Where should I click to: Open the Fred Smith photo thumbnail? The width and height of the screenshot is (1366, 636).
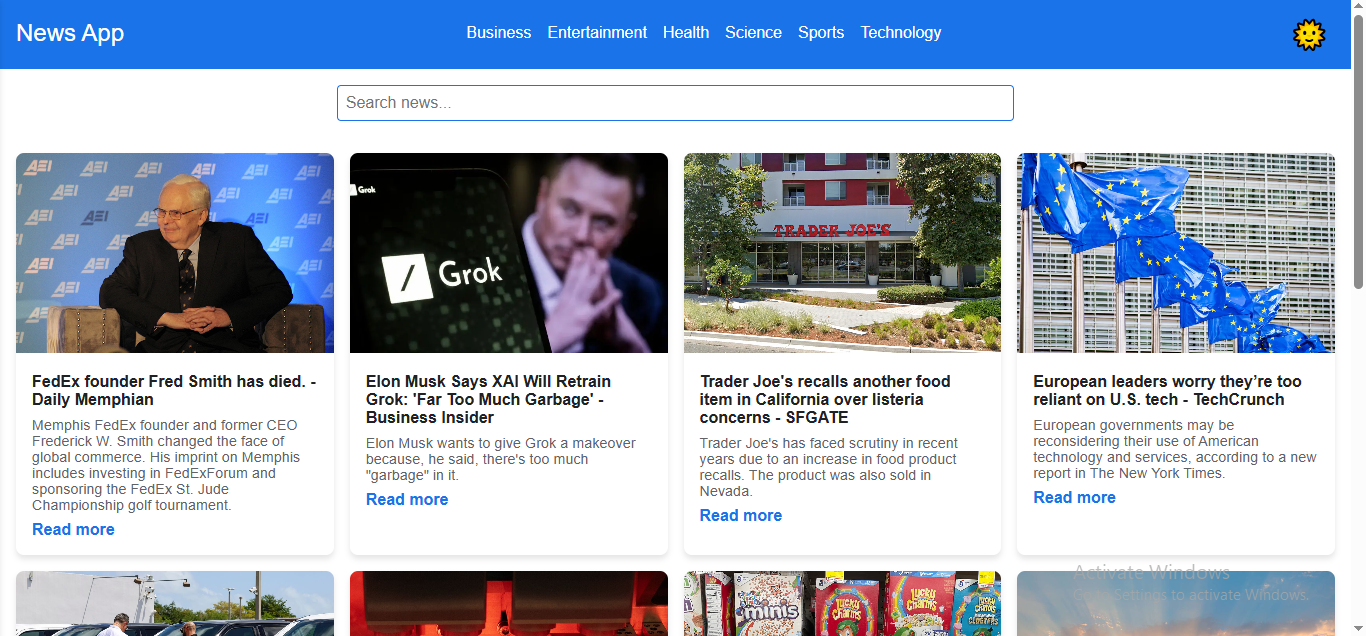point(175,253)
